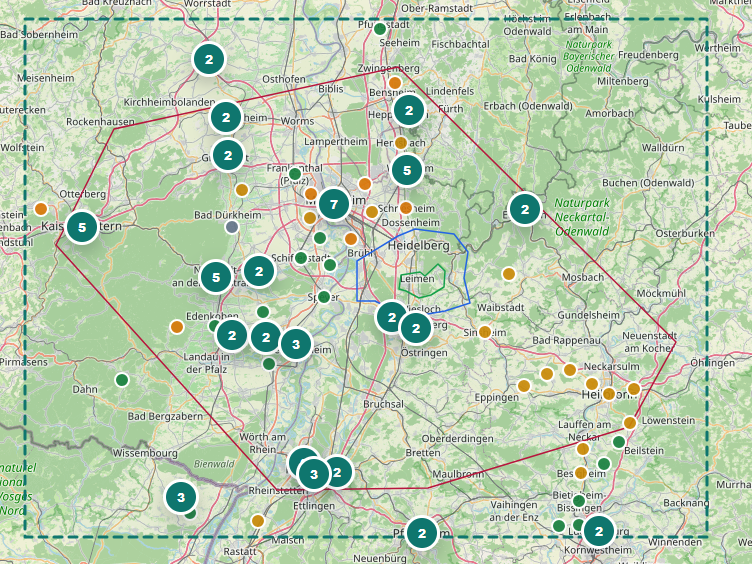Viewport: 752px width, 564px height.
Task: Select the gray marker near Bad Dürkheim
Action: click(232, 227)
